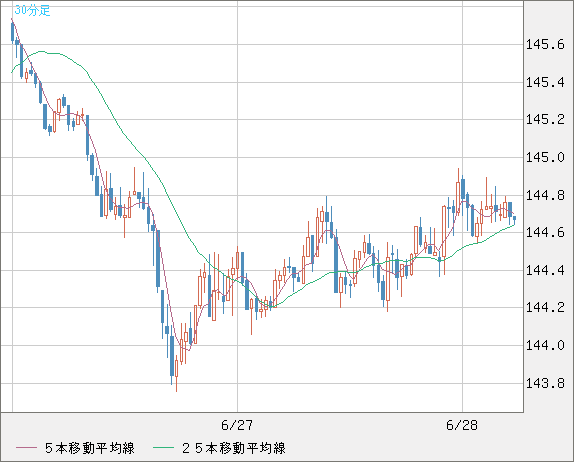
Task: Select the 144.8 price axis label
Action: tap(545, 195)
